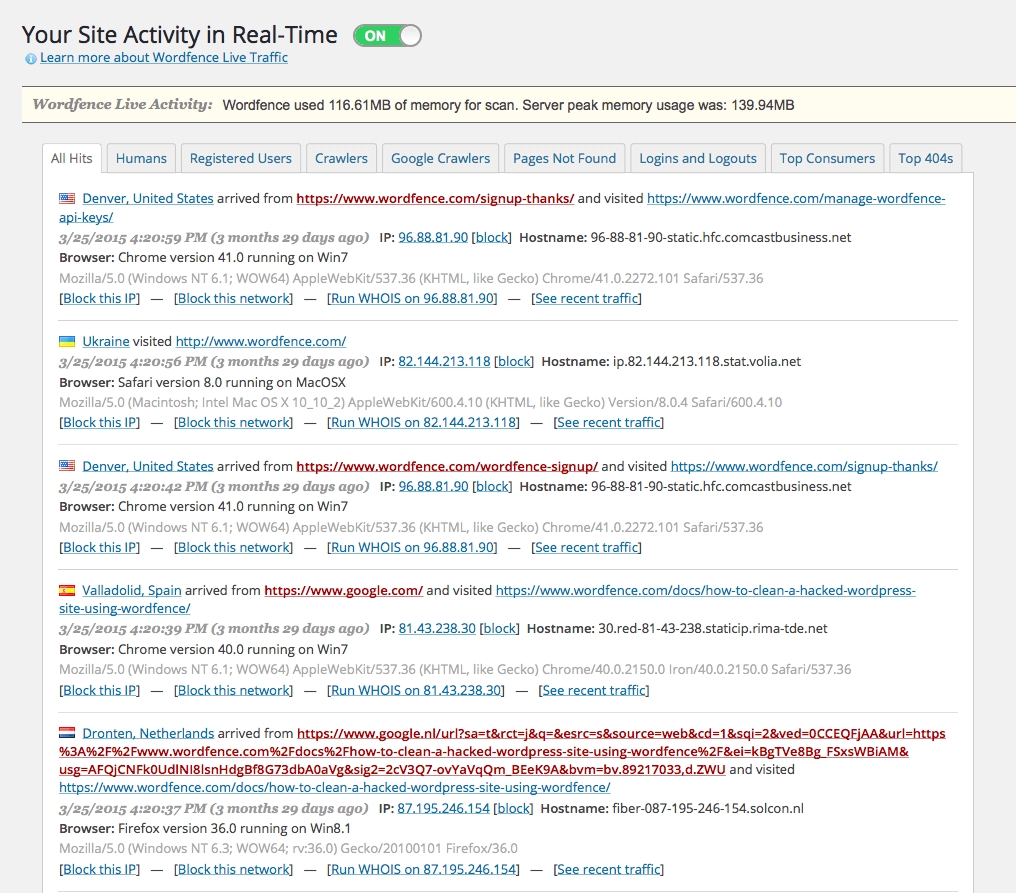The width and height of the screenshot is (1016, 893).
Task: See recent traffic for the Dronten entry
Action: 608,870
